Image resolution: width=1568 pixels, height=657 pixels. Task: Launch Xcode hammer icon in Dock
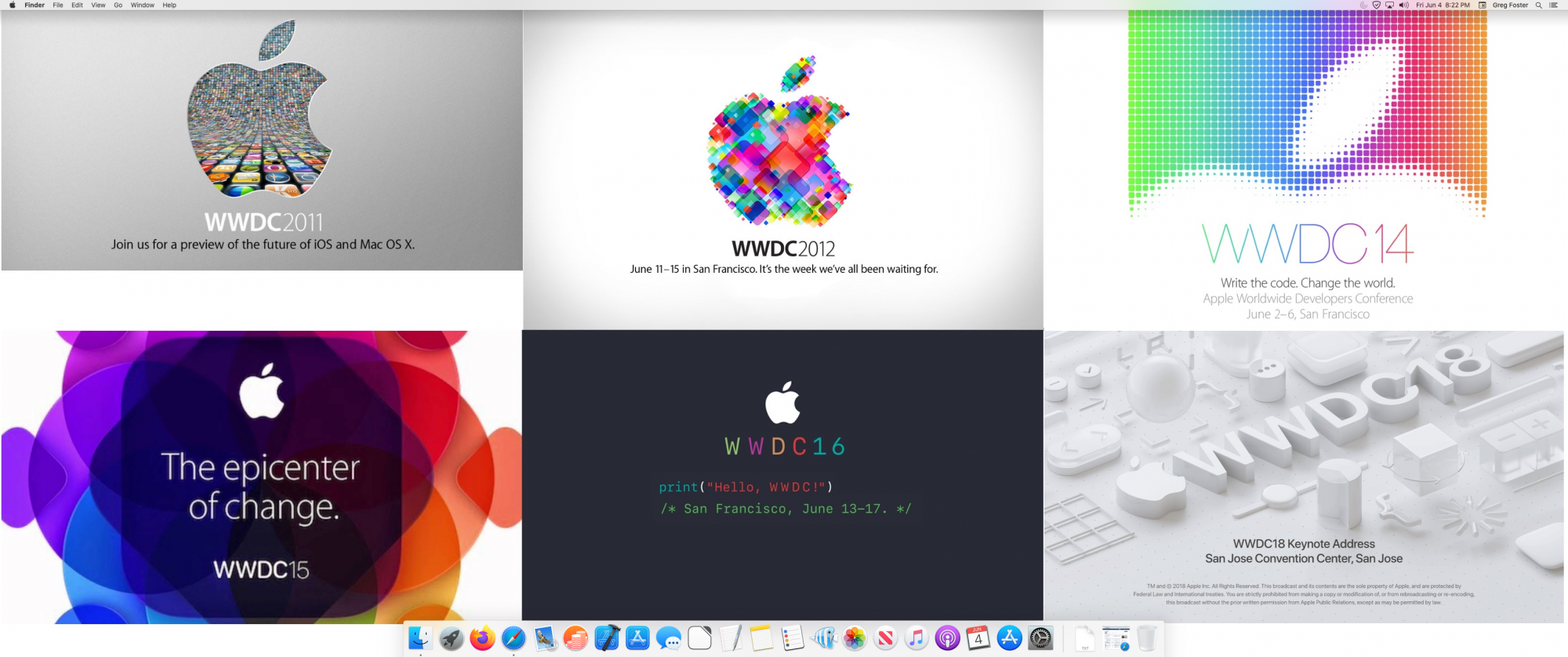(607, 638)
